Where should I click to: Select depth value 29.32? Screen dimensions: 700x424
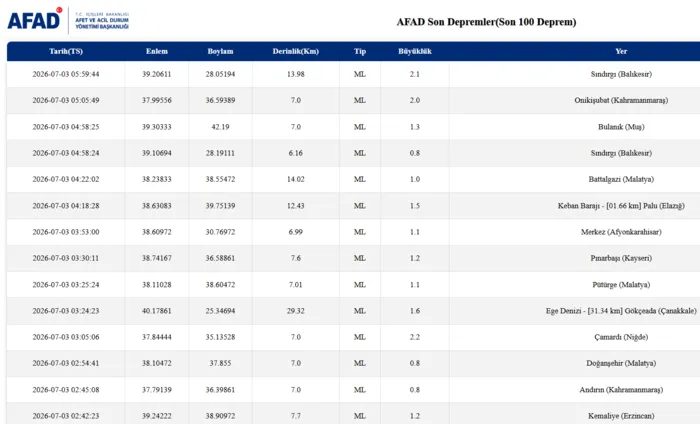[x=296, y=311]
